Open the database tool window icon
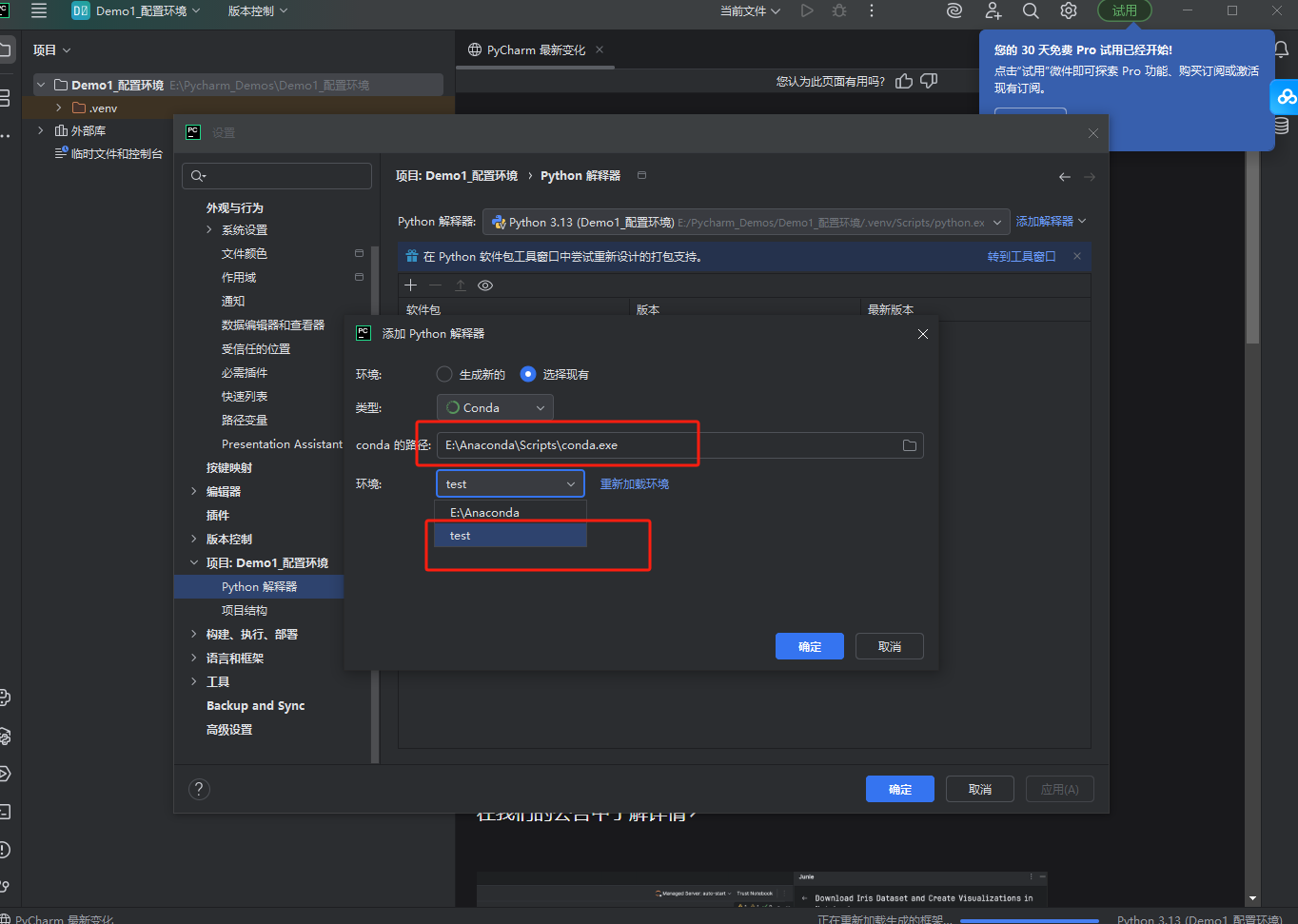This screenshot has width=1298, height=924. click(1282, 126)
